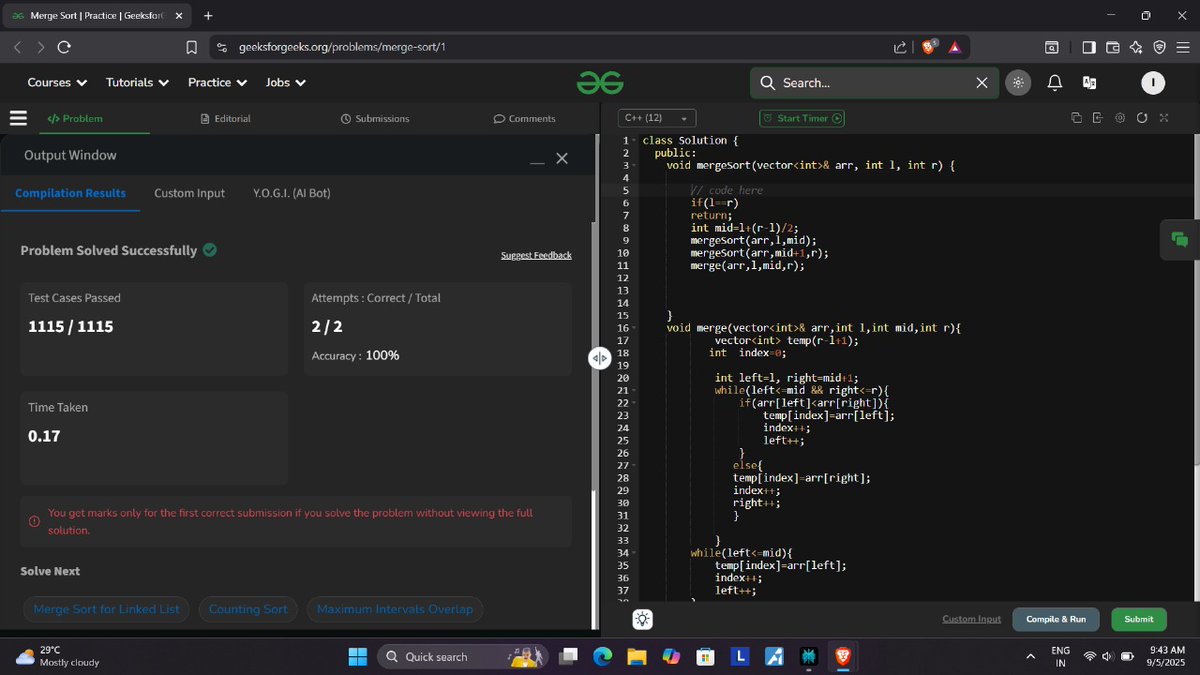Open Merge Sort for Linked List problem

click(107, 609)
